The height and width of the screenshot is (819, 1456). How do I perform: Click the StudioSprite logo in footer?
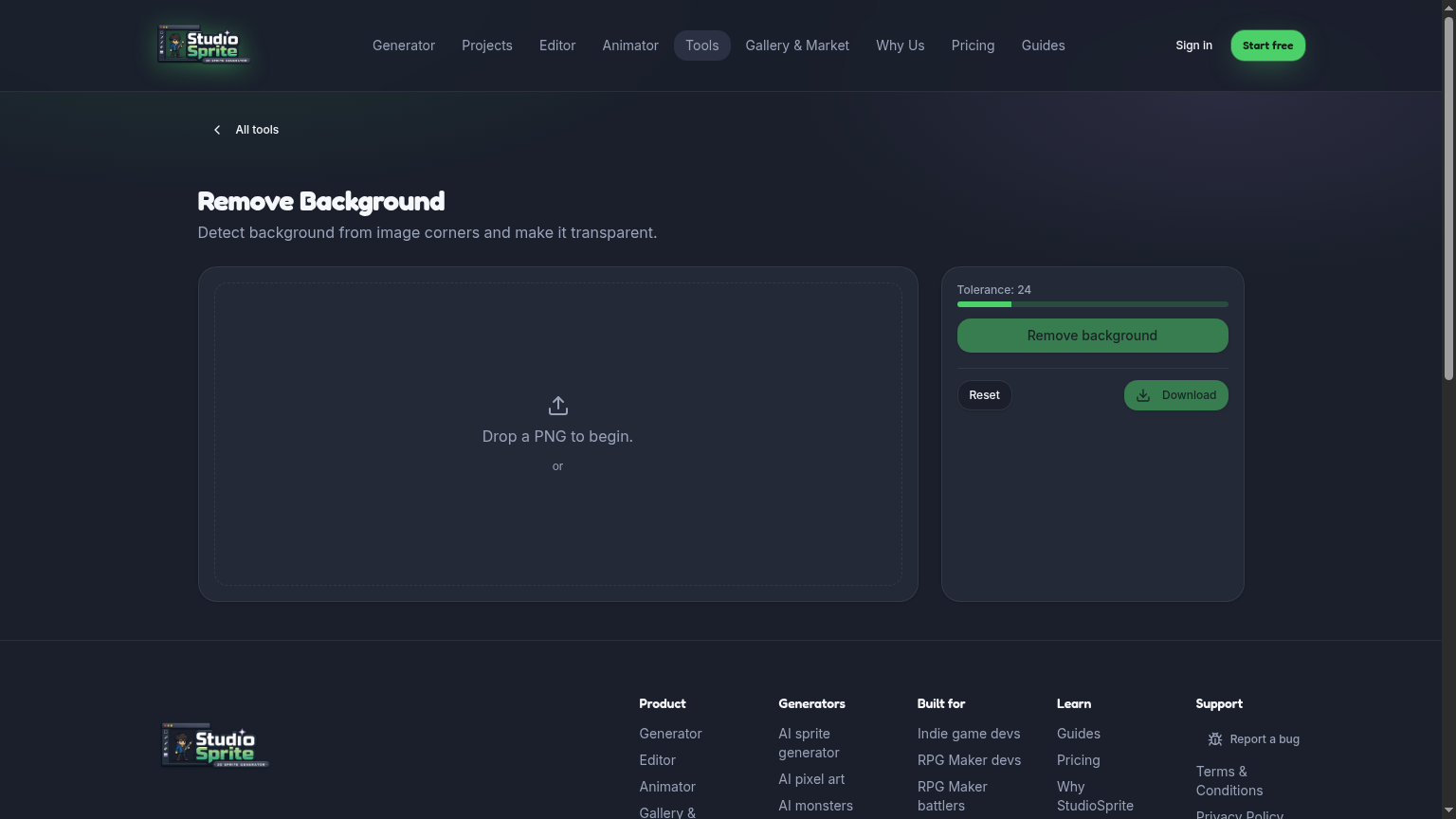[x=215, y=745]
